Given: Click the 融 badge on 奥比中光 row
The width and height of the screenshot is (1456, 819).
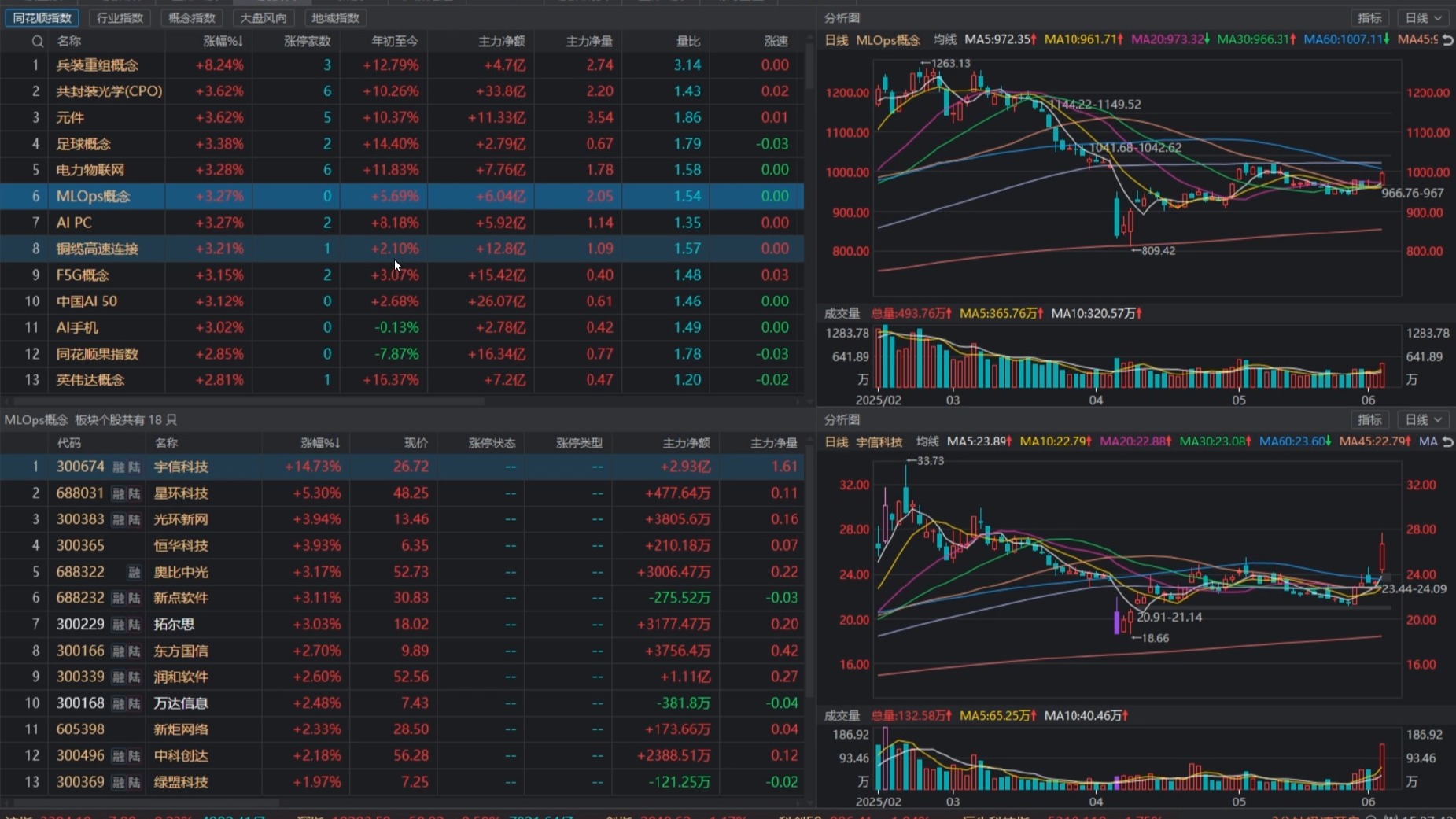Looking at the screenshot, I should point(135,572).
